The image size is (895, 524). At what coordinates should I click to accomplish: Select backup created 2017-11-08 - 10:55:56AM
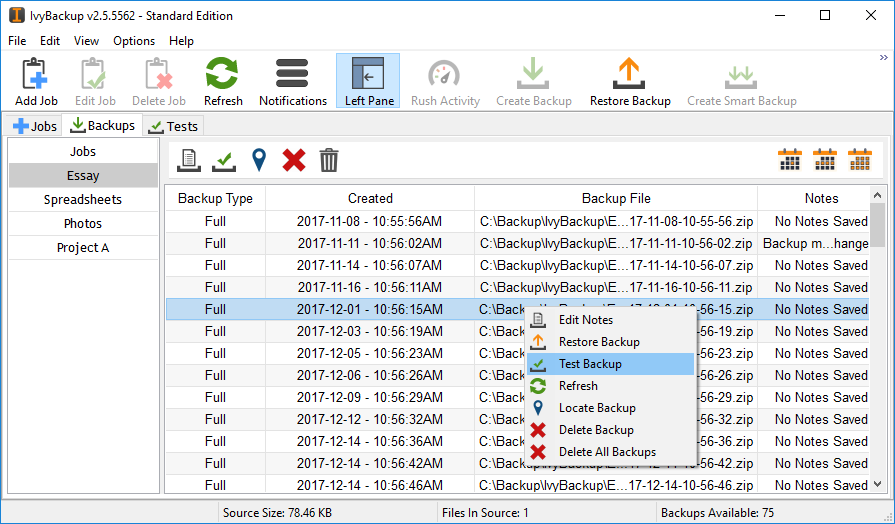pos(518,221)
